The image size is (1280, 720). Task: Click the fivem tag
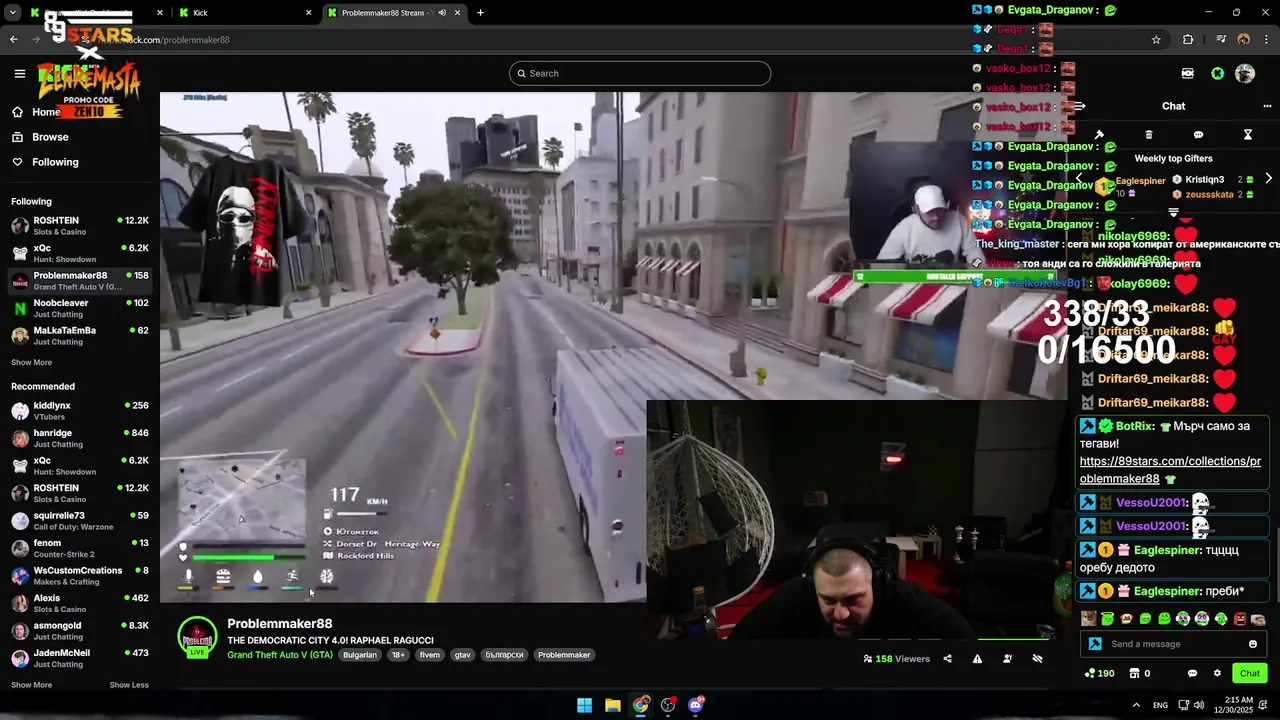point(429,655)
